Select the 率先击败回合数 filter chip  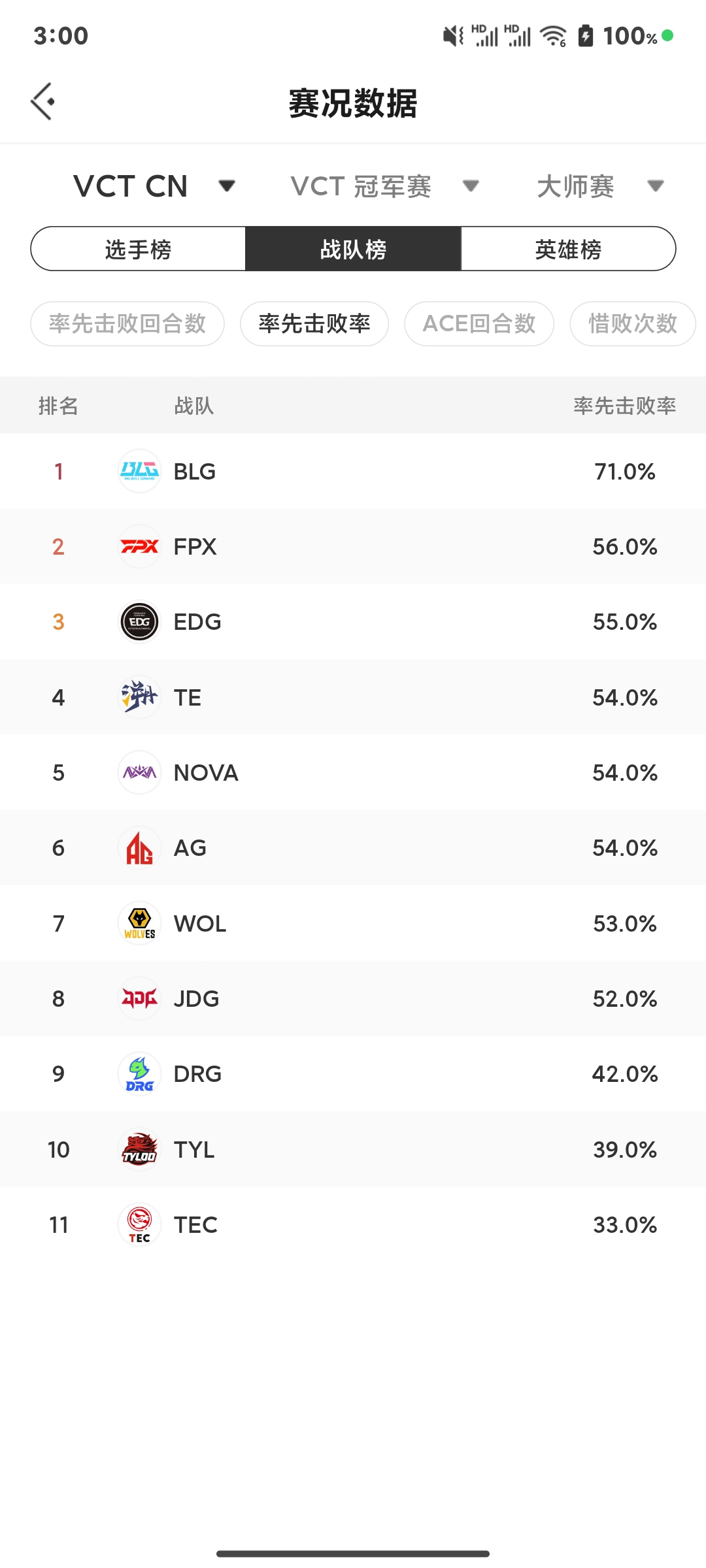click(127, 323)
